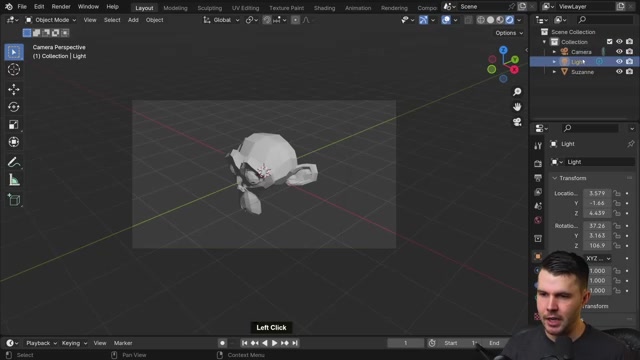Screen dimensions: 640x360
Task: Switch to the Shading workspace tab
Action: pyautogui.click(x=324, y=8)
